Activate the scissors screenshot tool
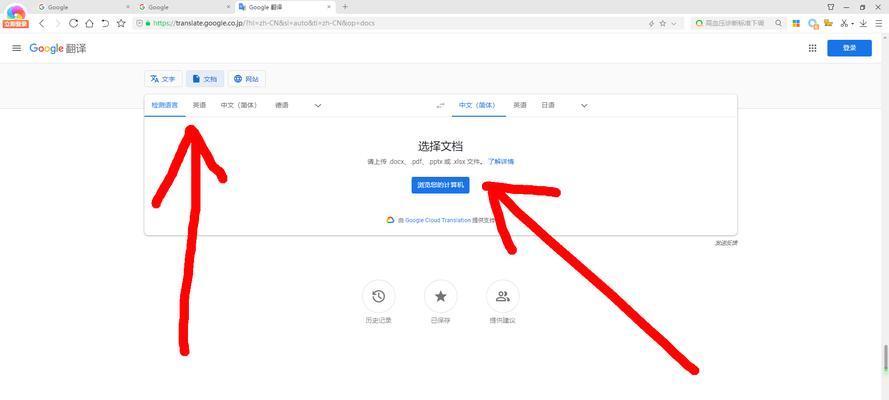 tap(844, 23)
